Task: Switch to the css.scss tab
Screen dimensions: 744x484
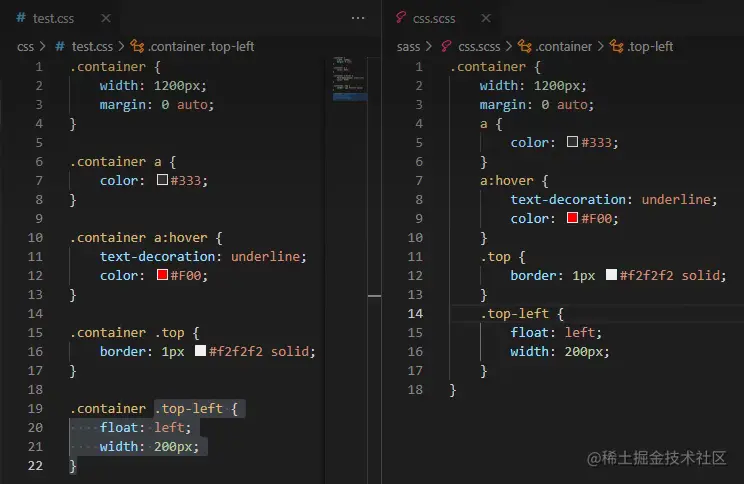Action: pyautogui.click(x=434, y=19)
